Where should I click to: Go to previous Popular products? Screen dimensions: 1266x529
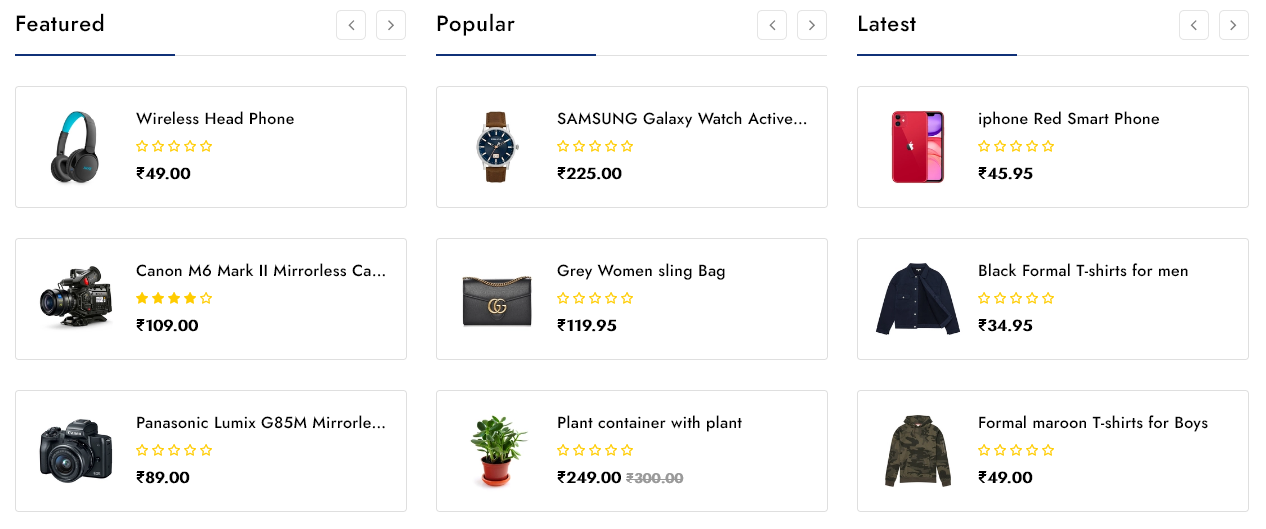(772, 25)
